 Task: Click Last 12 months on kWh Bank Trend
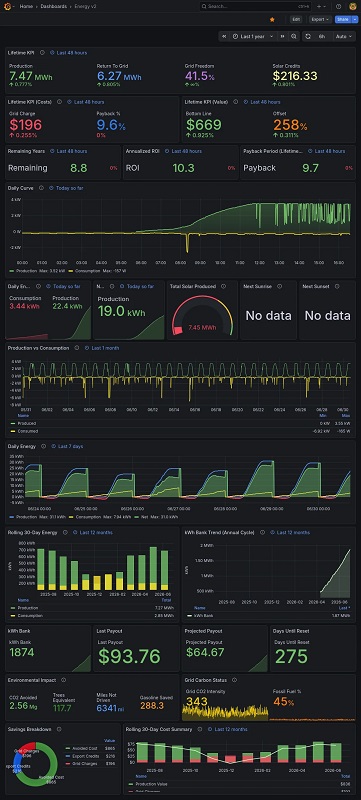tap(293, 532)
